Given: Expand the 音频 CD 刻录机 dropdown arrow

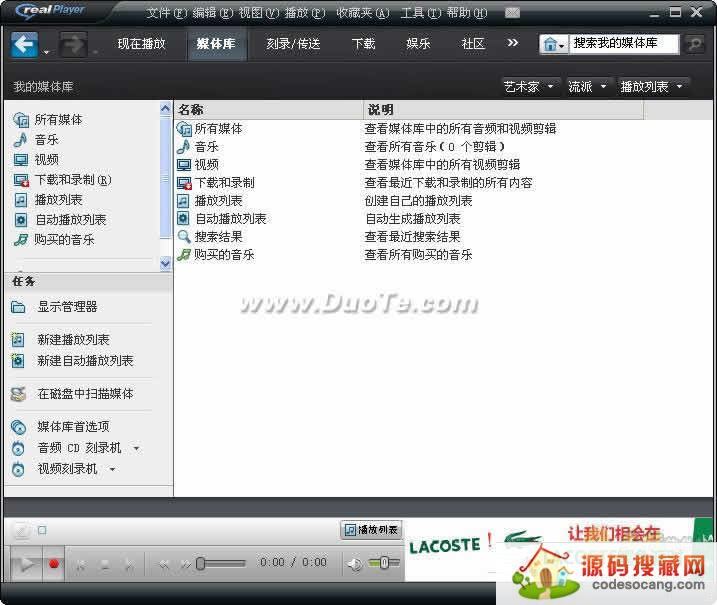Looking at the screenshot, I should (137, 448).
